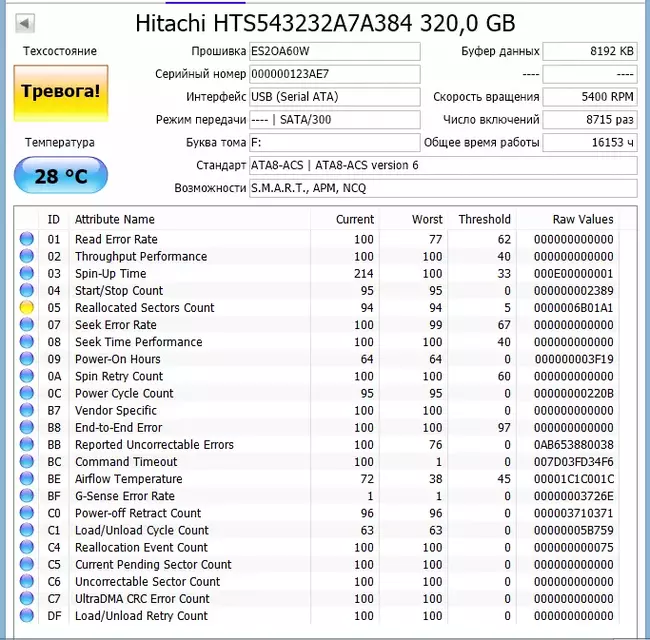Click raw value 000000003F19 of Power-On Hours
The height and width of the screenshot is (640, 650).
click(574, 359)
